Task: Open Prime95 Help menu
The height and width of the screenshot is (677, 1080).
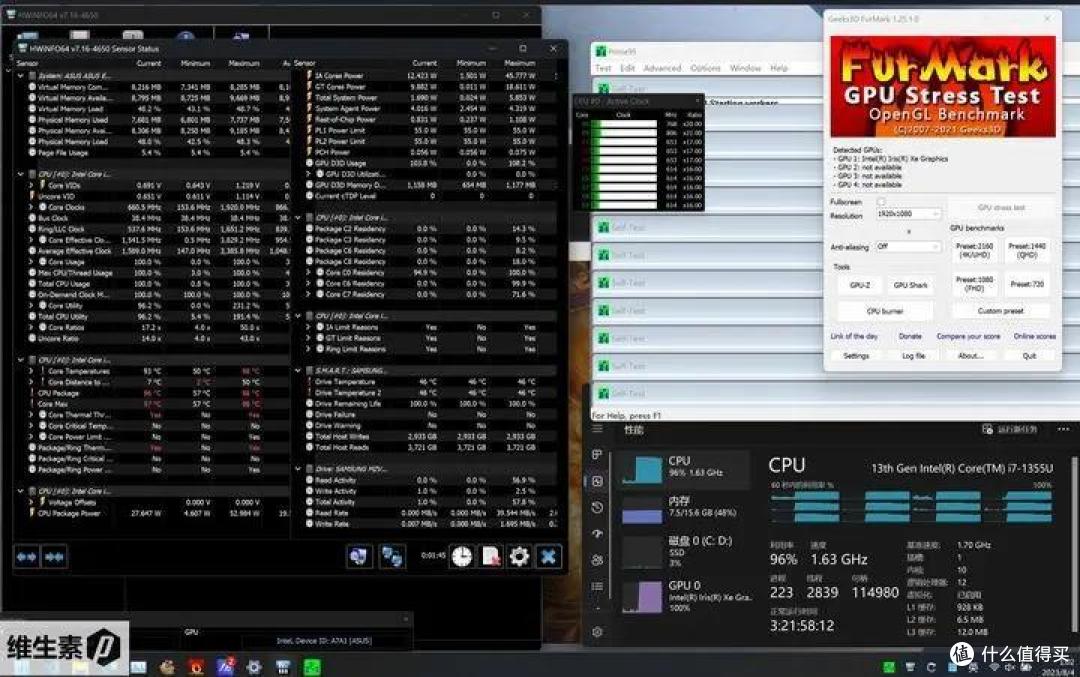Action: [x=779, y=68]
